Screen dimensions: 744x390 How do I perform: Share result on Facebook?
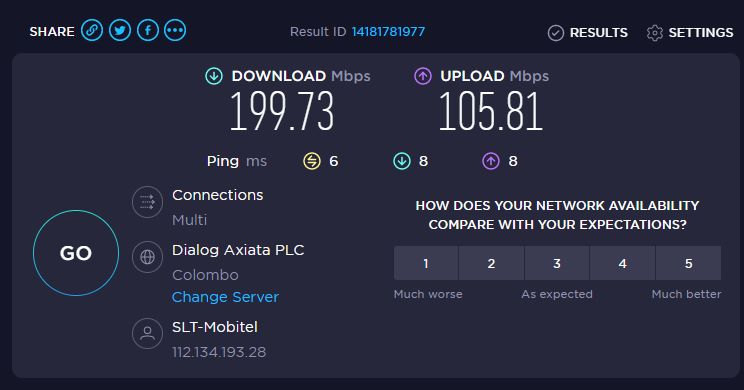click(x=148, y=31)
